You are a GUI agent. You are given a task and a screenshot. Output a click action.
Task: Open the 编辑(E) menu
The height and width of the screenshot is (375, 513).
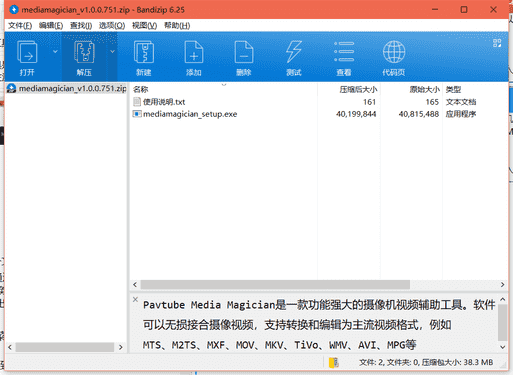pos(51,26)
